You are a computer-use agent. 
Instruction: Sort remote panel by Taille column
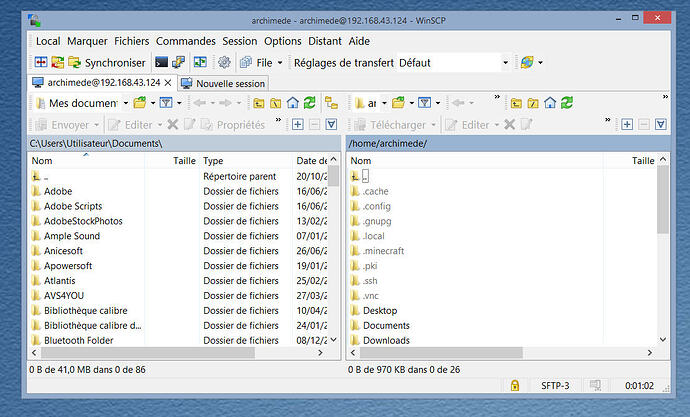click(x=630, y=161)
